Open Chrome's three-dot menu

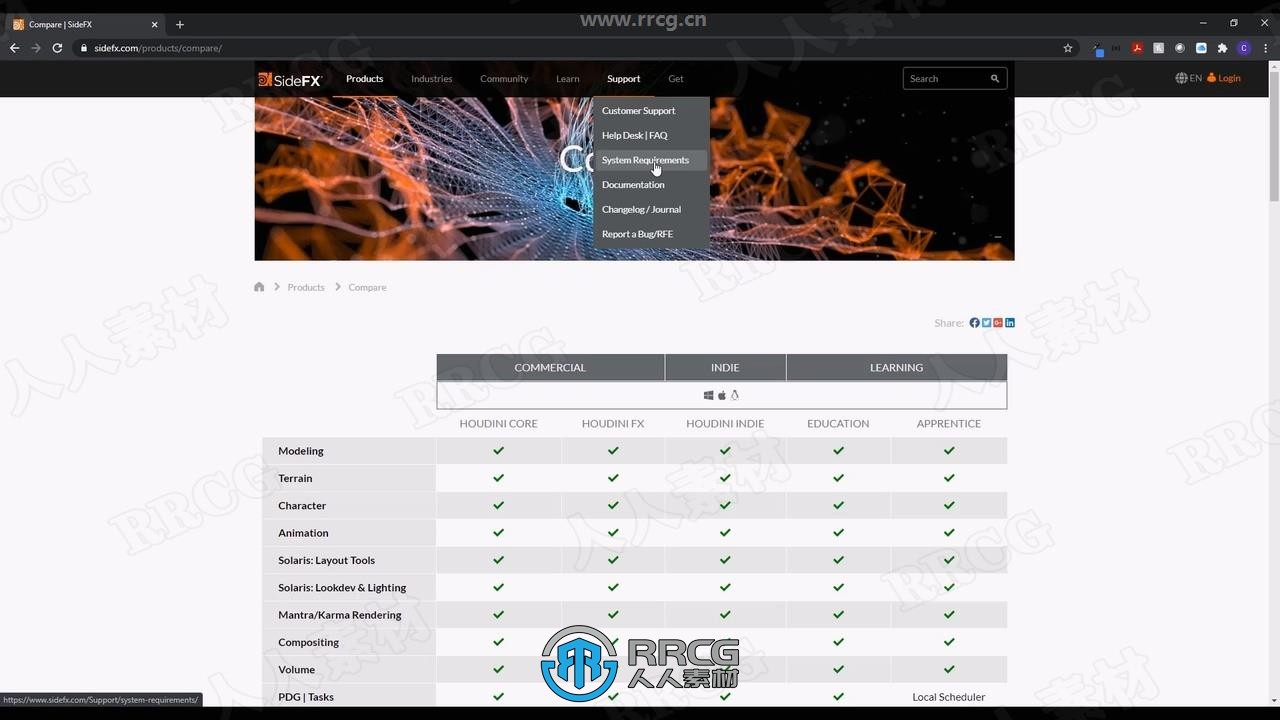1265,48
